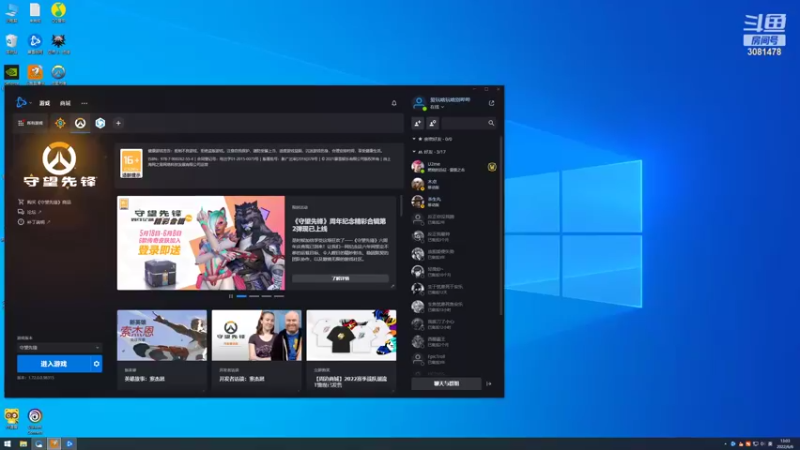The height and width of the screenshot is (450, 800).
Task: Open the 游戏 (Games) tab
Action: (x=45, y=103)
